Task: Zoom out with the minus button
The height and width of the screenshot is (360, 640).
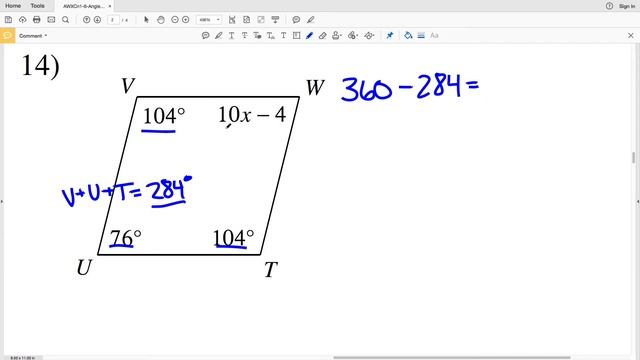Action: tap(175, 20)
